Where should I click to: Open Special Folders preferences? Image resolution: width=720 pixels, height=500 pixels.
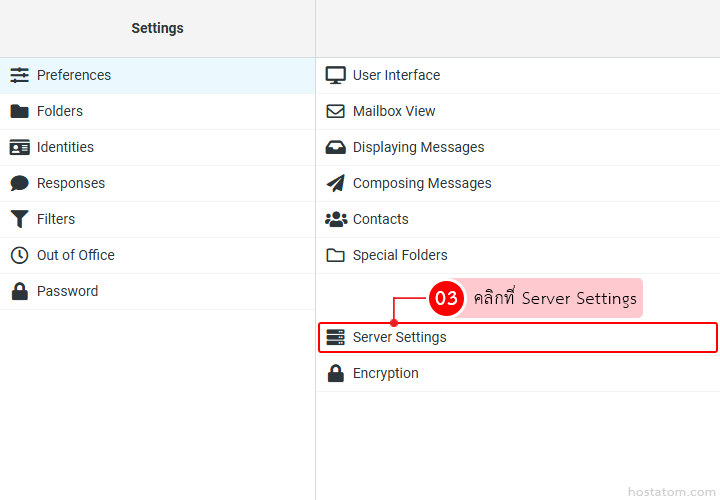point(400,255)
